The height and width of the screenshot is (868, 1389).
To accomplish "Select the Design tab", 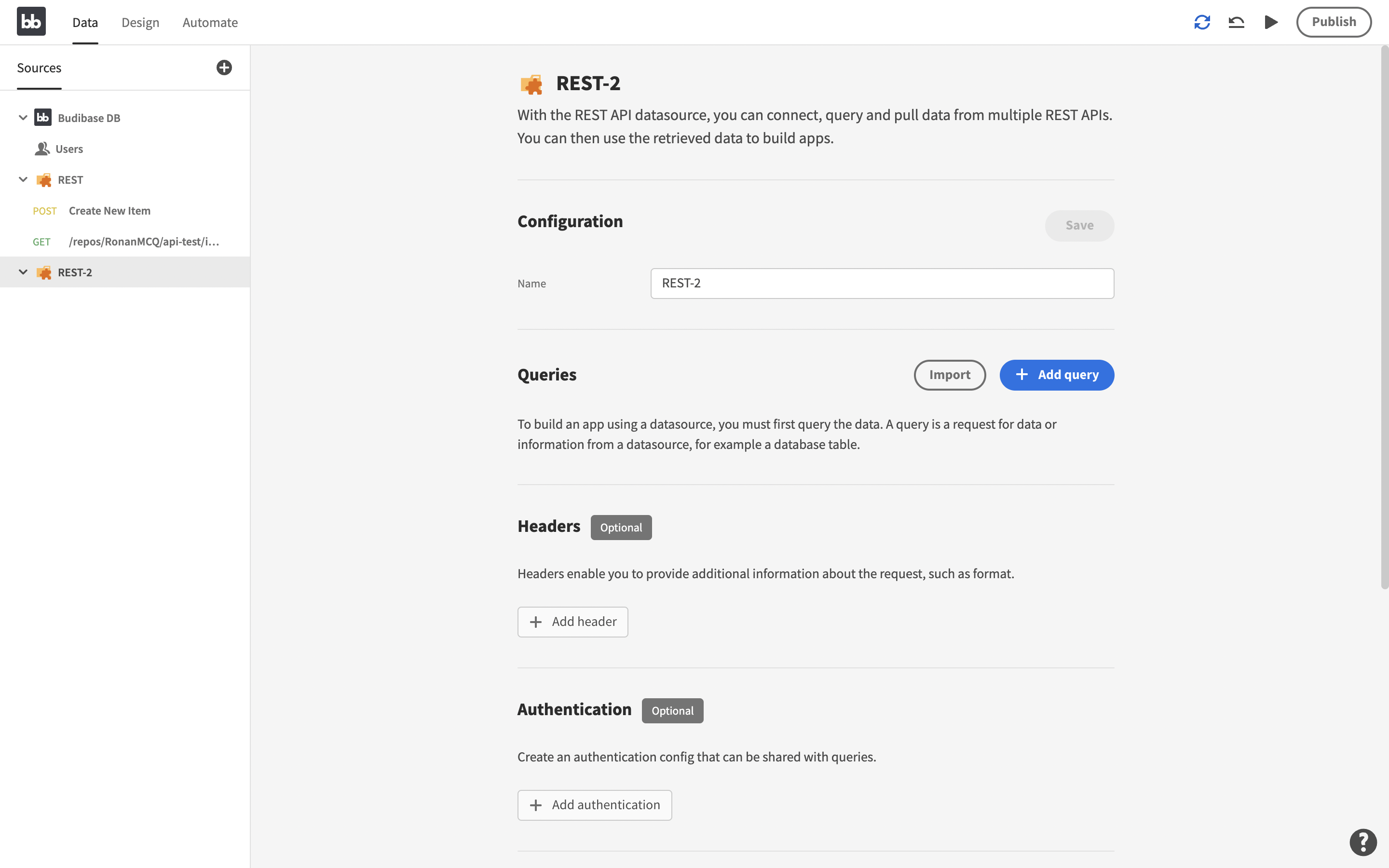I will (140, 22).
